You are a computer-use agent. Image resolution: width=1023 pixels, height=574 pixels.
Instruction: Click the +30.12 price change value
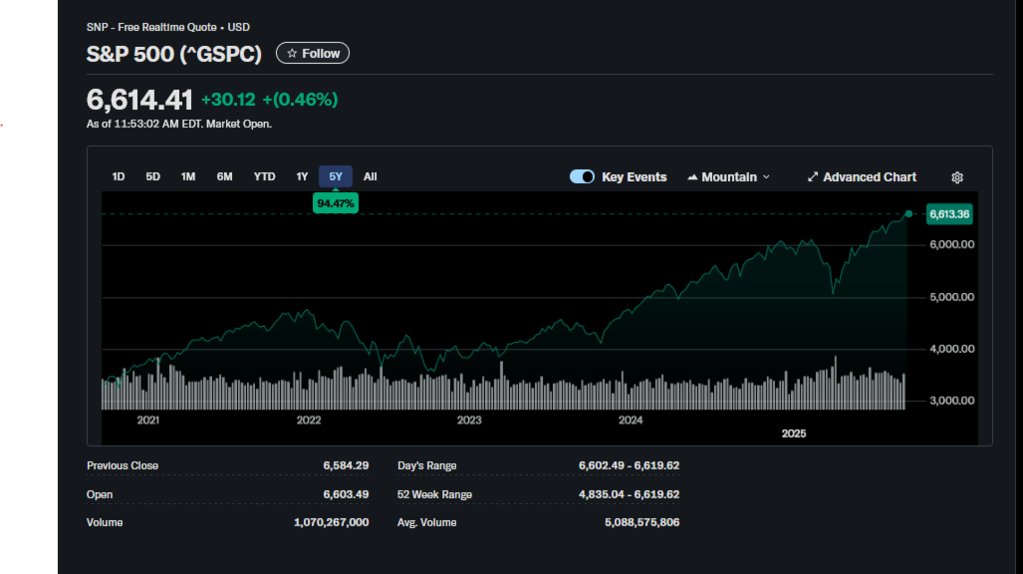(x=228, y=100)
